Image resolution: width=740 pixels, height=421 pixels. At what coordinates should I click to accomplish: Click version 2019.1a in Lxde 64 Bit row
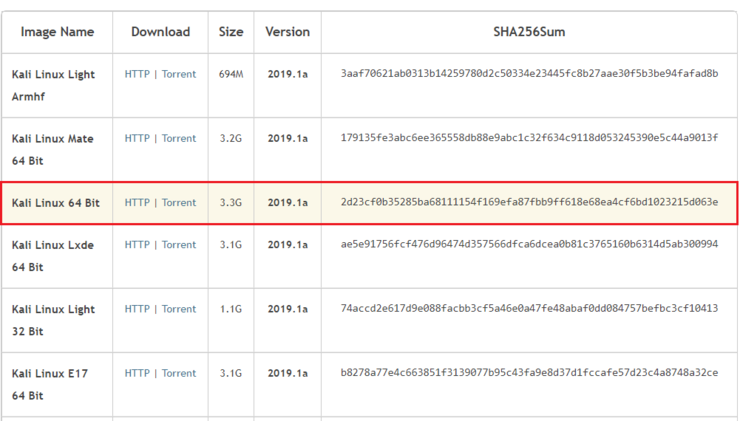pos(287,244)
